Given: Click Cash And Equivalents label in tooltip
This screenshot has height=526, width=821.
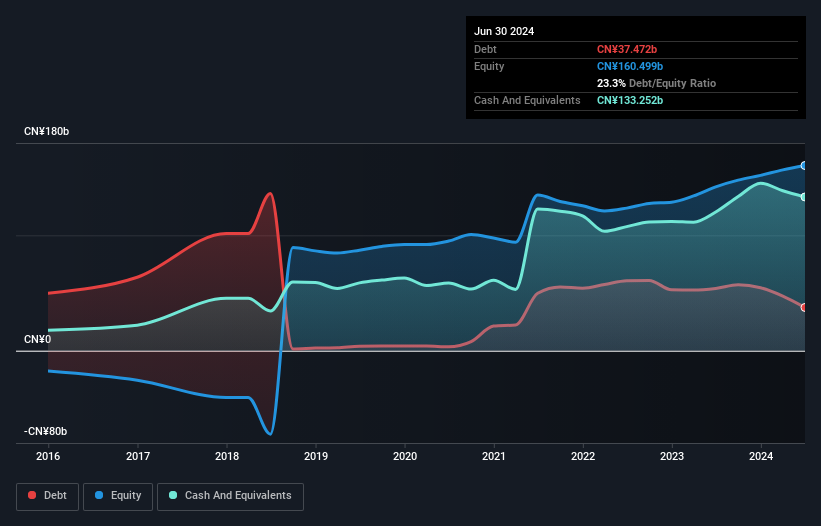Looking at the screenshot, I should click(x=527, y=100).
